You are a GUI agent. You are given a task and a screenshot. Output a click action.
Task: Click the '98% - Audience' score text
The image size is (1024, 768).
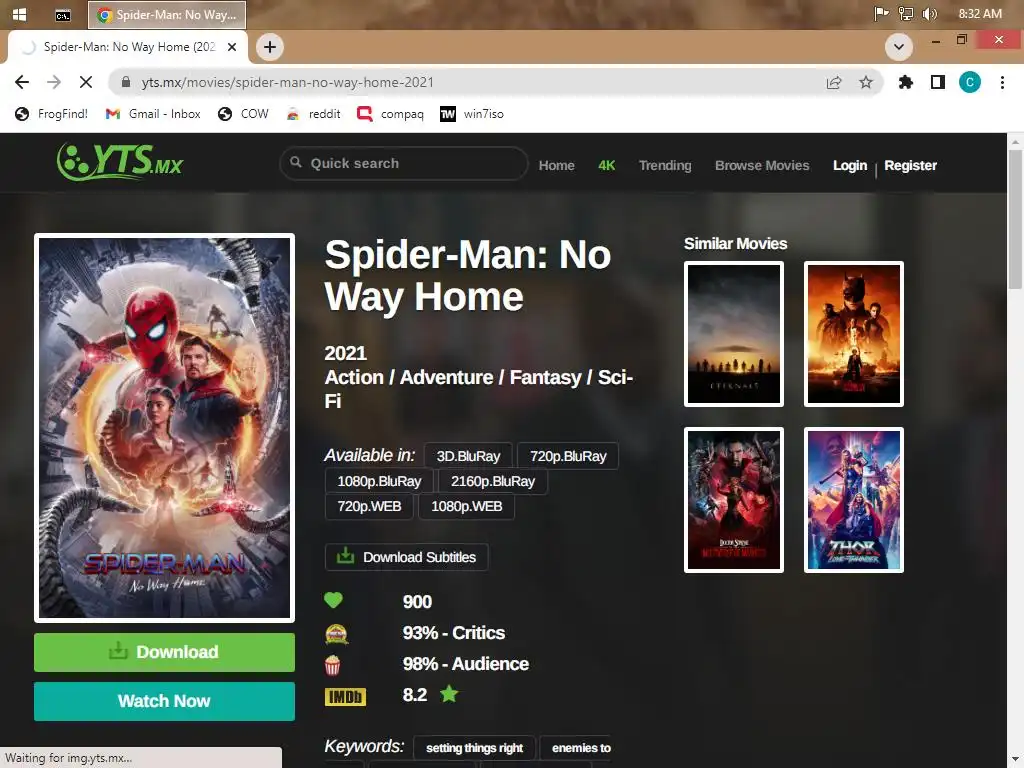(466, 664)
